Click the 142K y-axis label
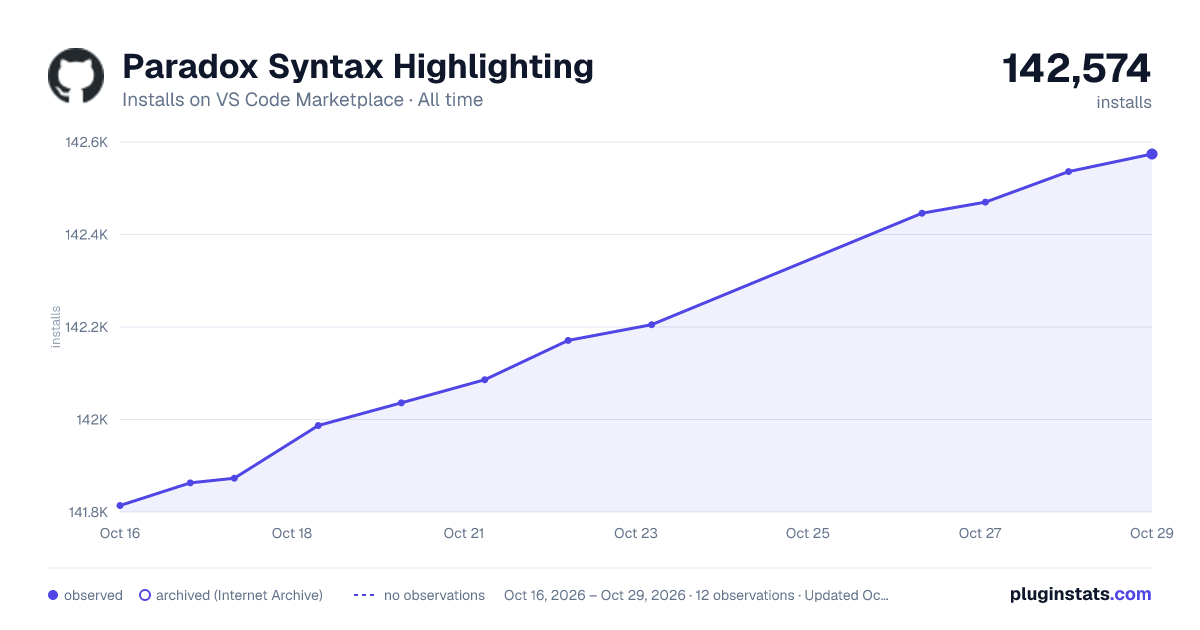The image size is (1200, 630). 92,420
